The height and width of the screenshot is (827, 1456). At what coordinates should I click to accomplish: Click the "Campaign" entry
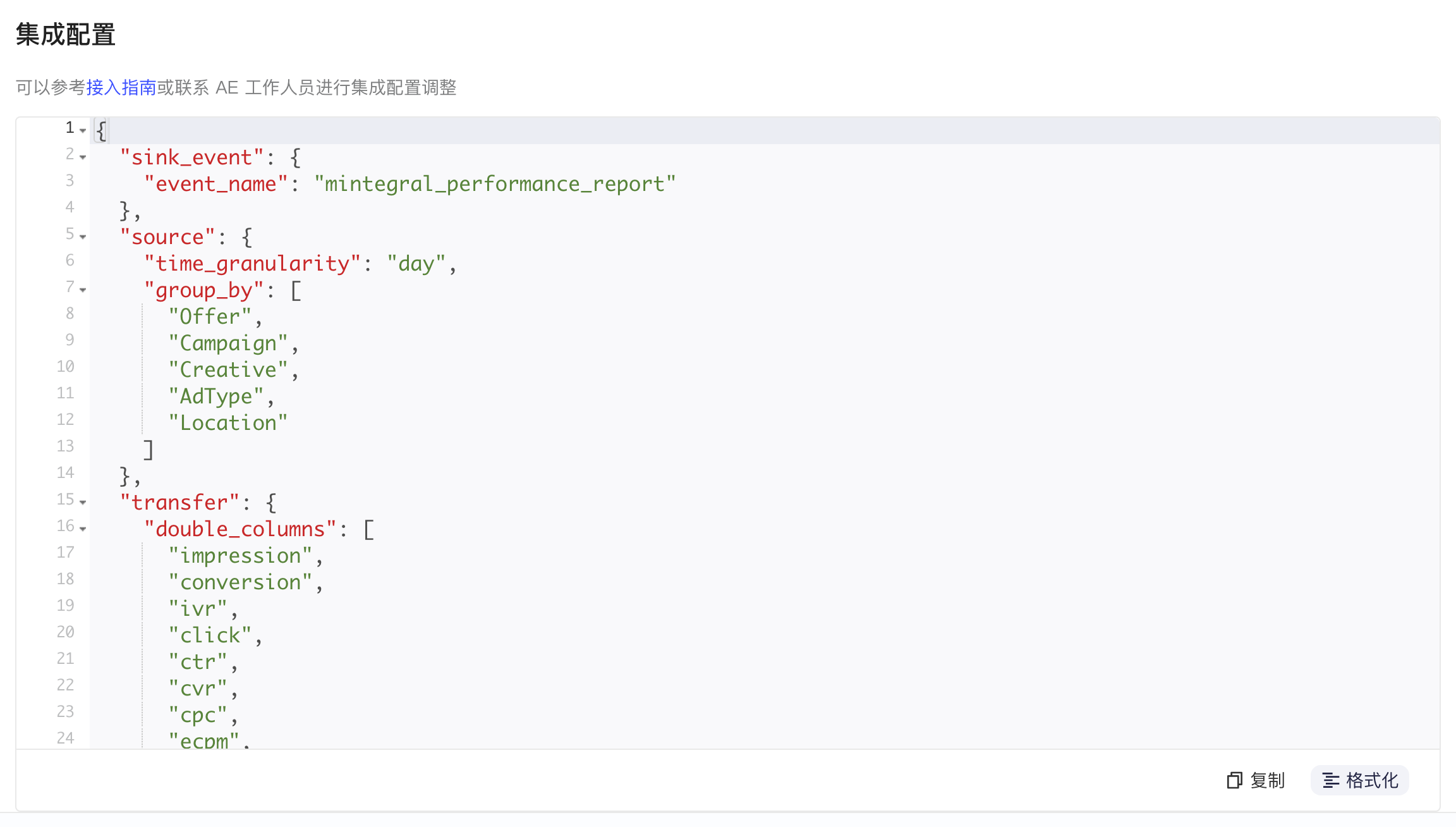pos(228,343)
